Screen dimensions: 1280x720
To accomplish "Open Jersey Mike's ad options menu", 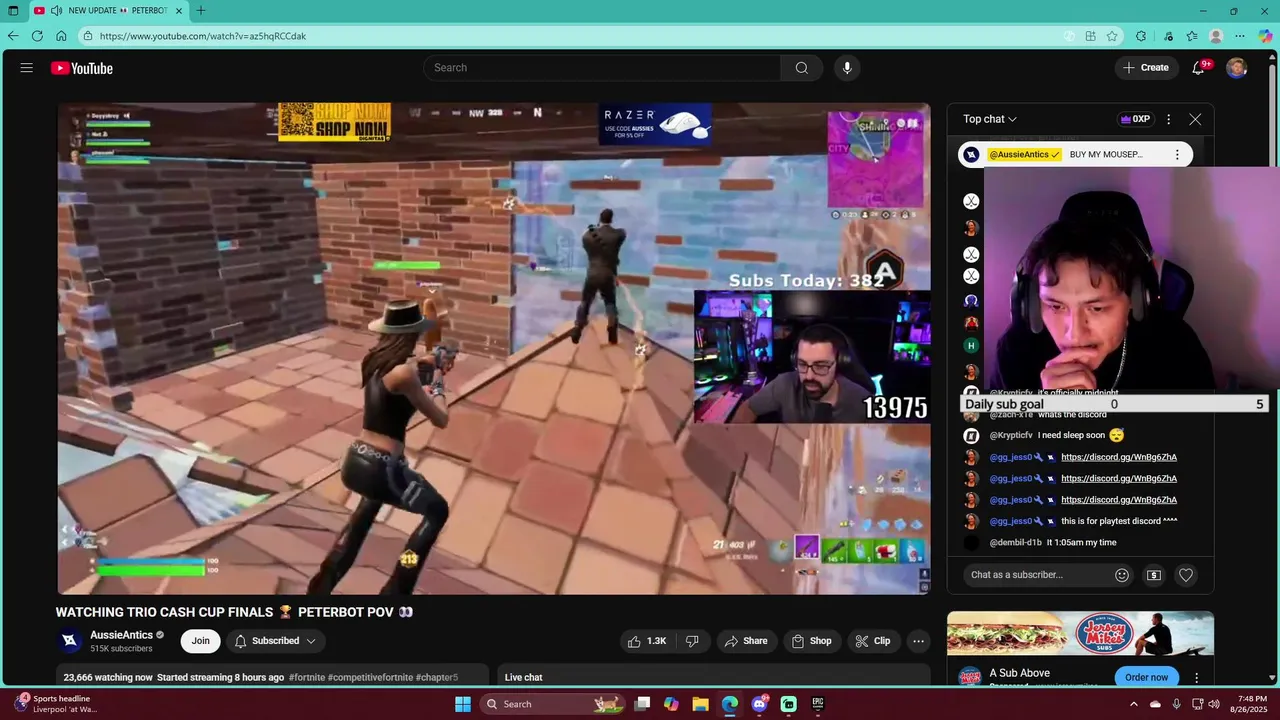I will pyautogui.click(x=1196, y=677).
